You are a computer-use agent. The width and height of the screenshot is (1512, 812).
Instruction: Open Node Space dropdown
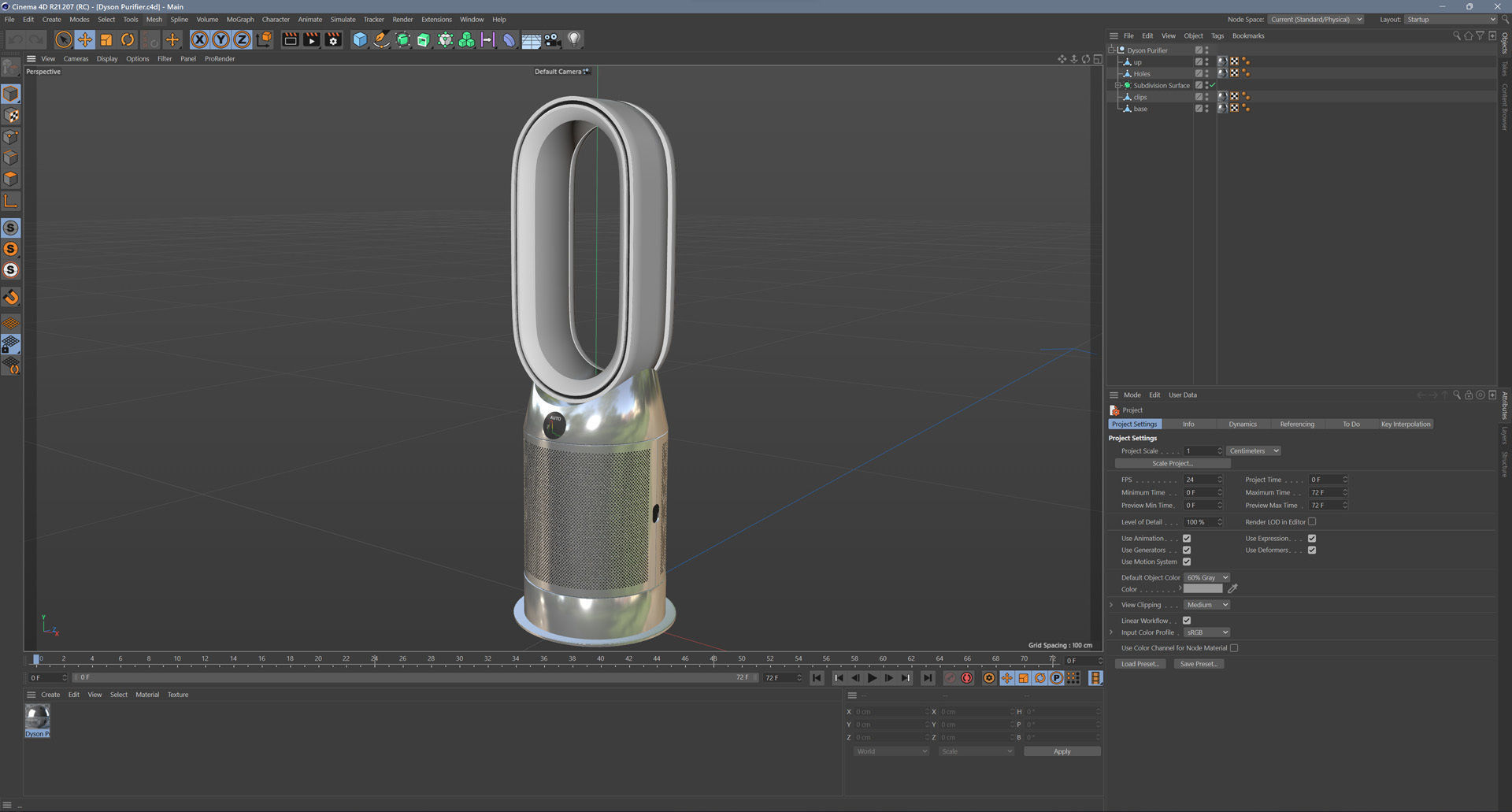coord(1315,20)
